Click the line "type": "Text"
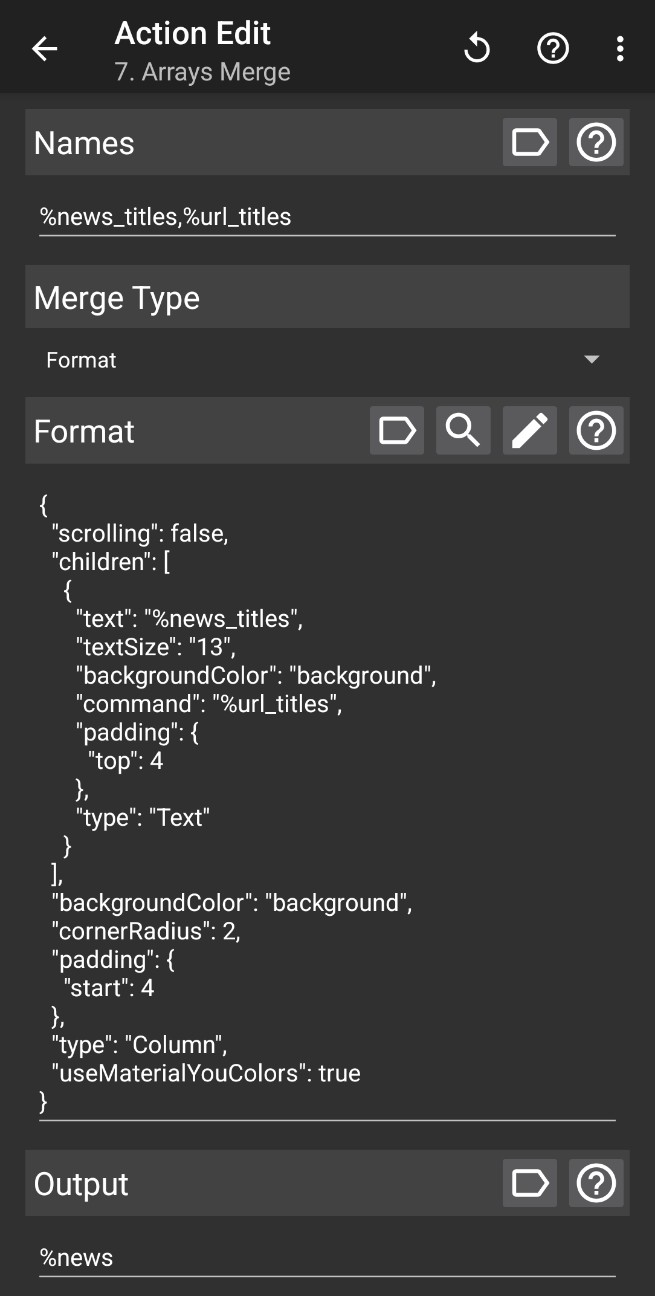655x1296 pixels. (x=142, y=818)
